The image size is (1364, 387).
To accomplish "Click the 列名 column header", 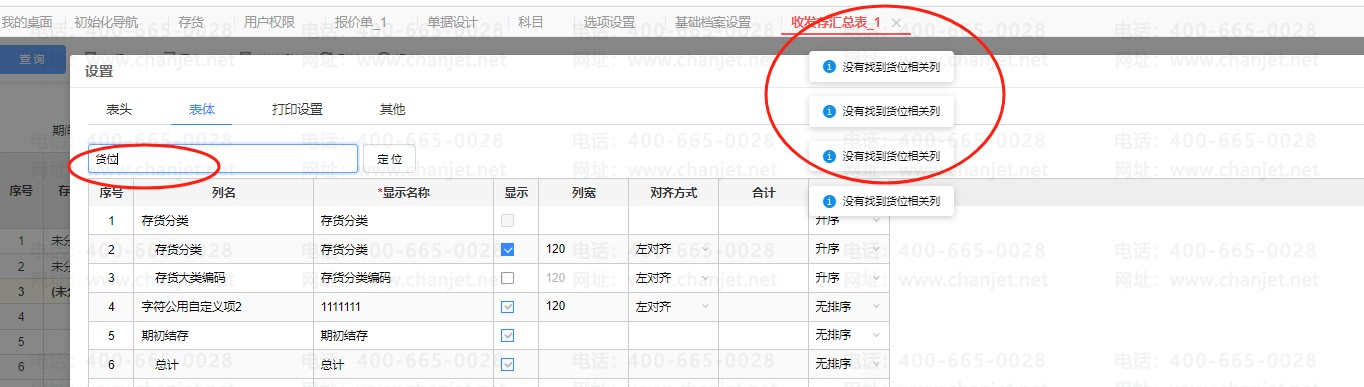I will 223,192.
